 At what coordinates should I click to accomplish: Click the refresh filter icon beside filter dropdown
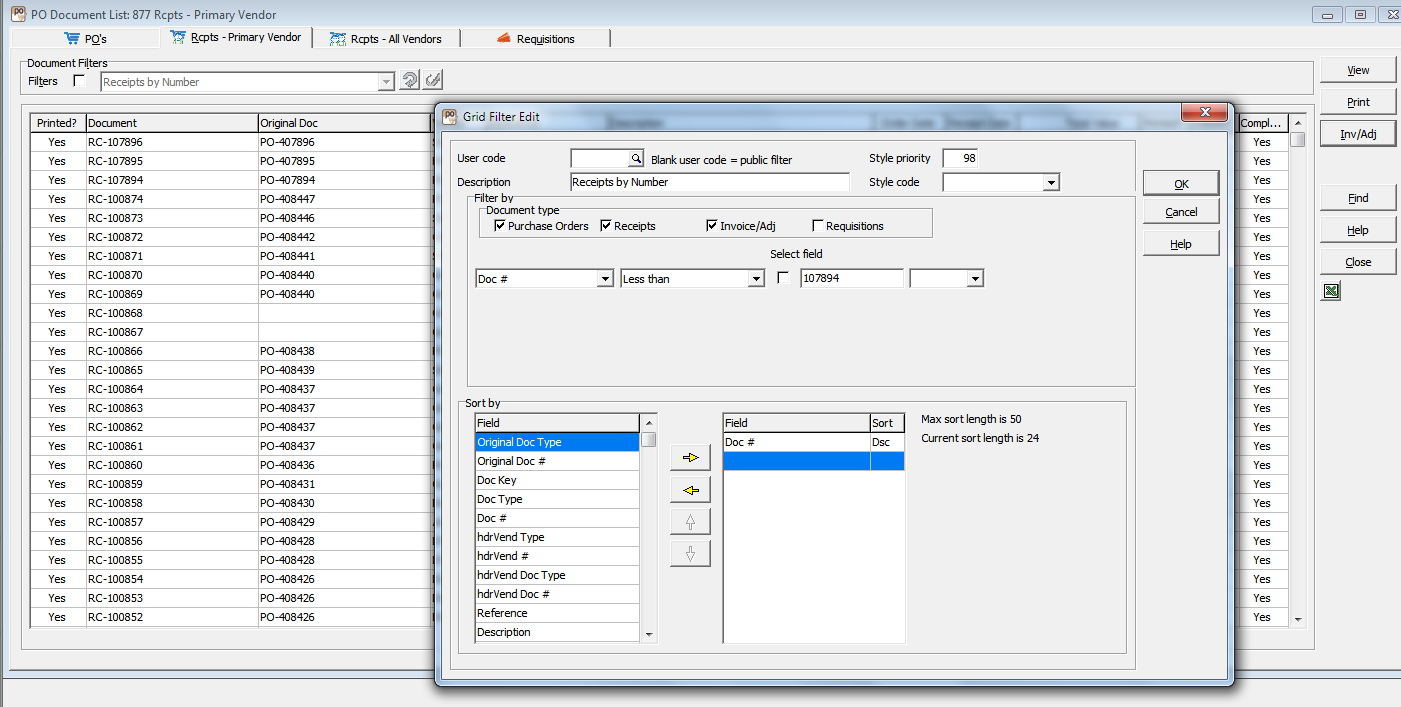410,81
